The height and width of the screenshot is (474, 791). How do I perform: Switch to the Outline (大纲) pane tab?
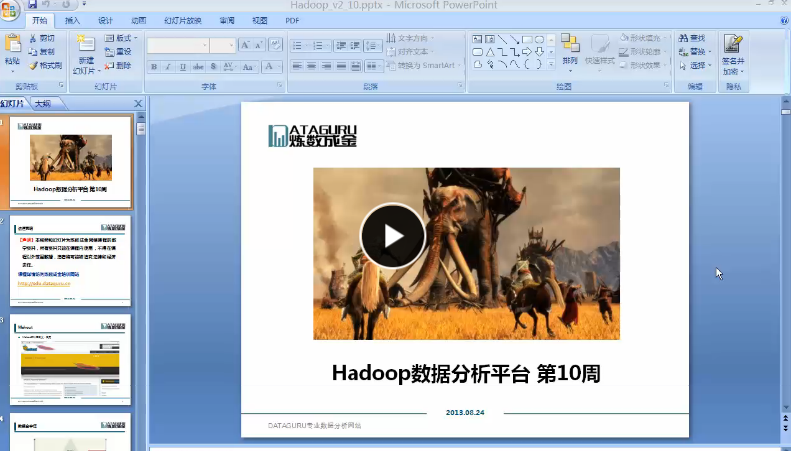43,103
